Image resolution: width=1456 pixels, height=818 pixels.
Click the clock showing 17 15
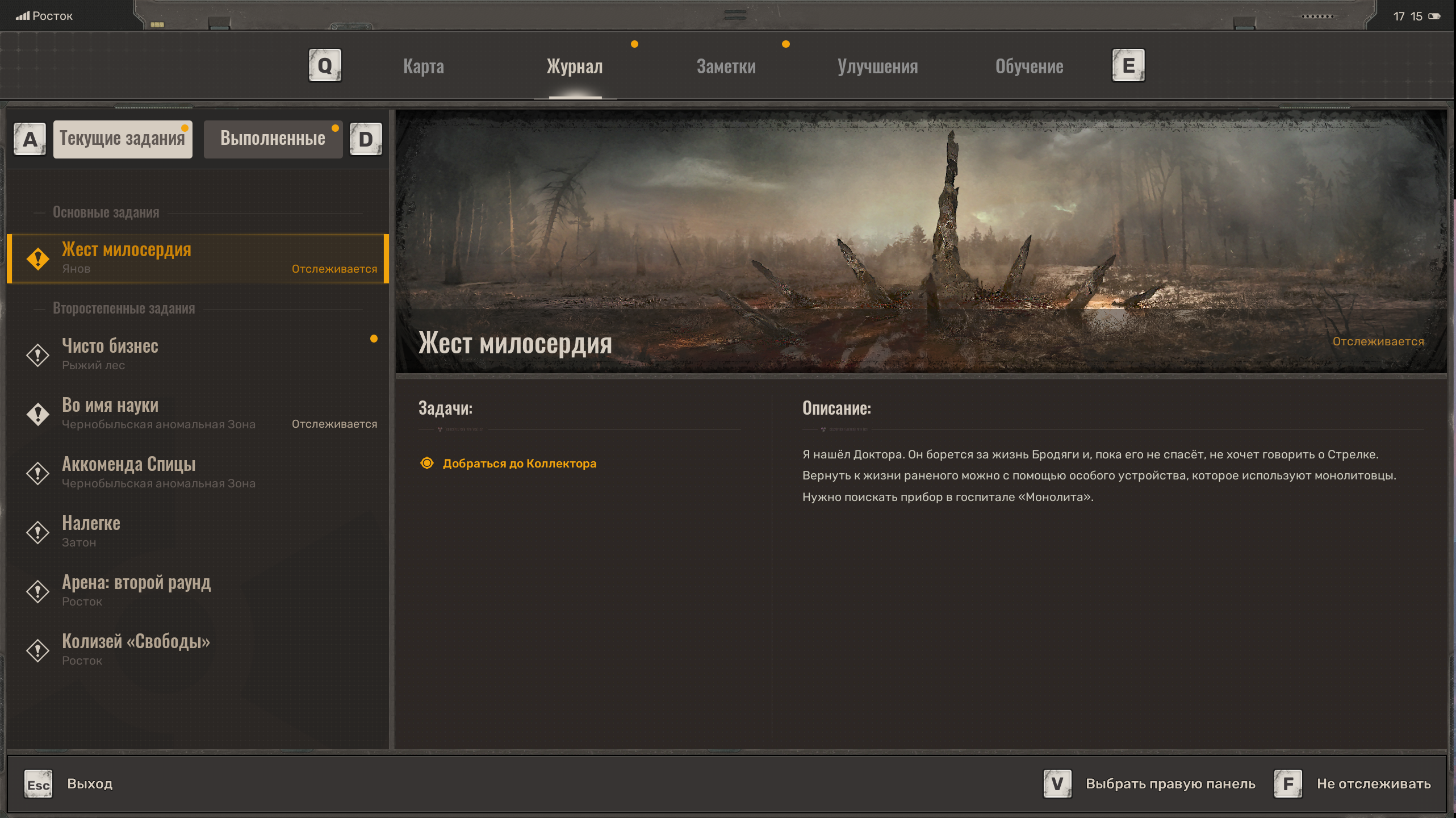pyautogui.click(x=1408, y=16)
